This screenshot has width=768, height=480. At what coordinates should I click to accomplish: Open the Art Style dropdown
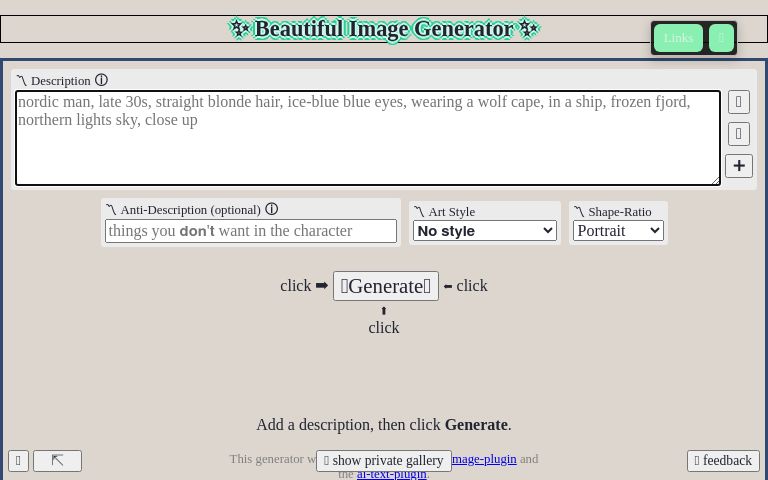pos(484,230)
